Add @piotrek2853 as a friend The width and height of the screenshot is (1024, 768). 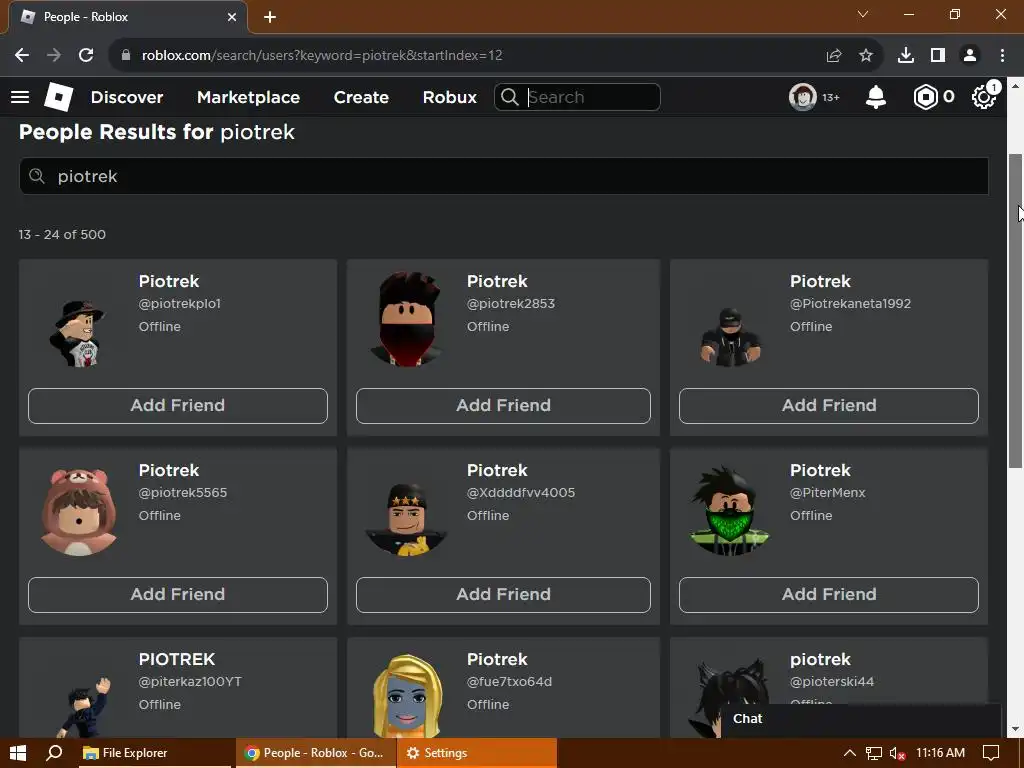tap(503, 406)
